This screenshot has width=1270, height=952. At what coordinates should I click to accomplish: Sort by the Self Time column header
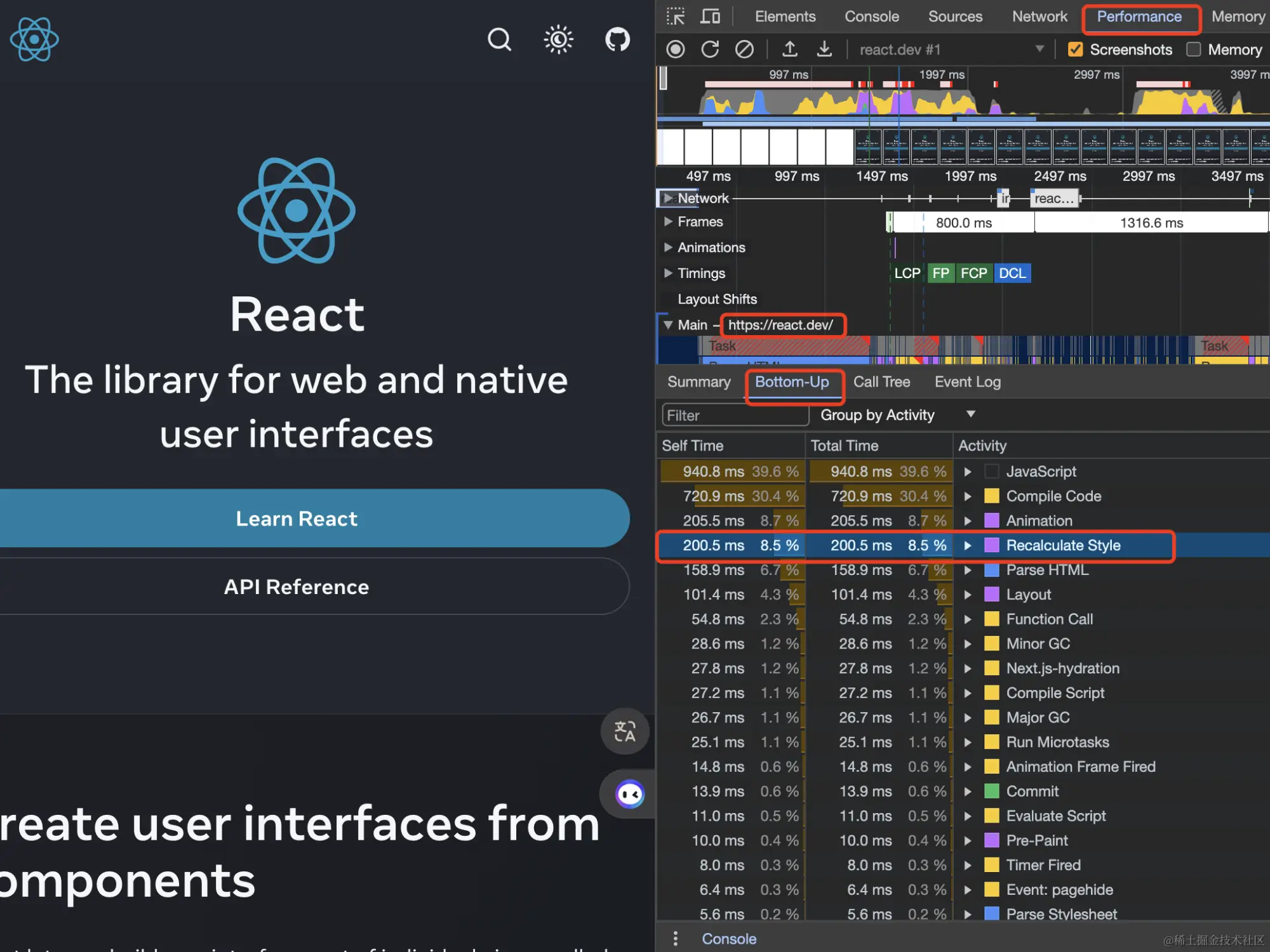[x=730, y=446]
